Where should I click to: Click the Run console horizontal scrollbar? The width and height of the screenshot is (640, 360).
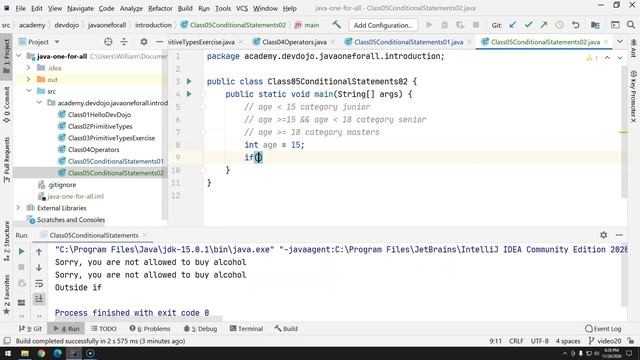click(x=139, y=318)
